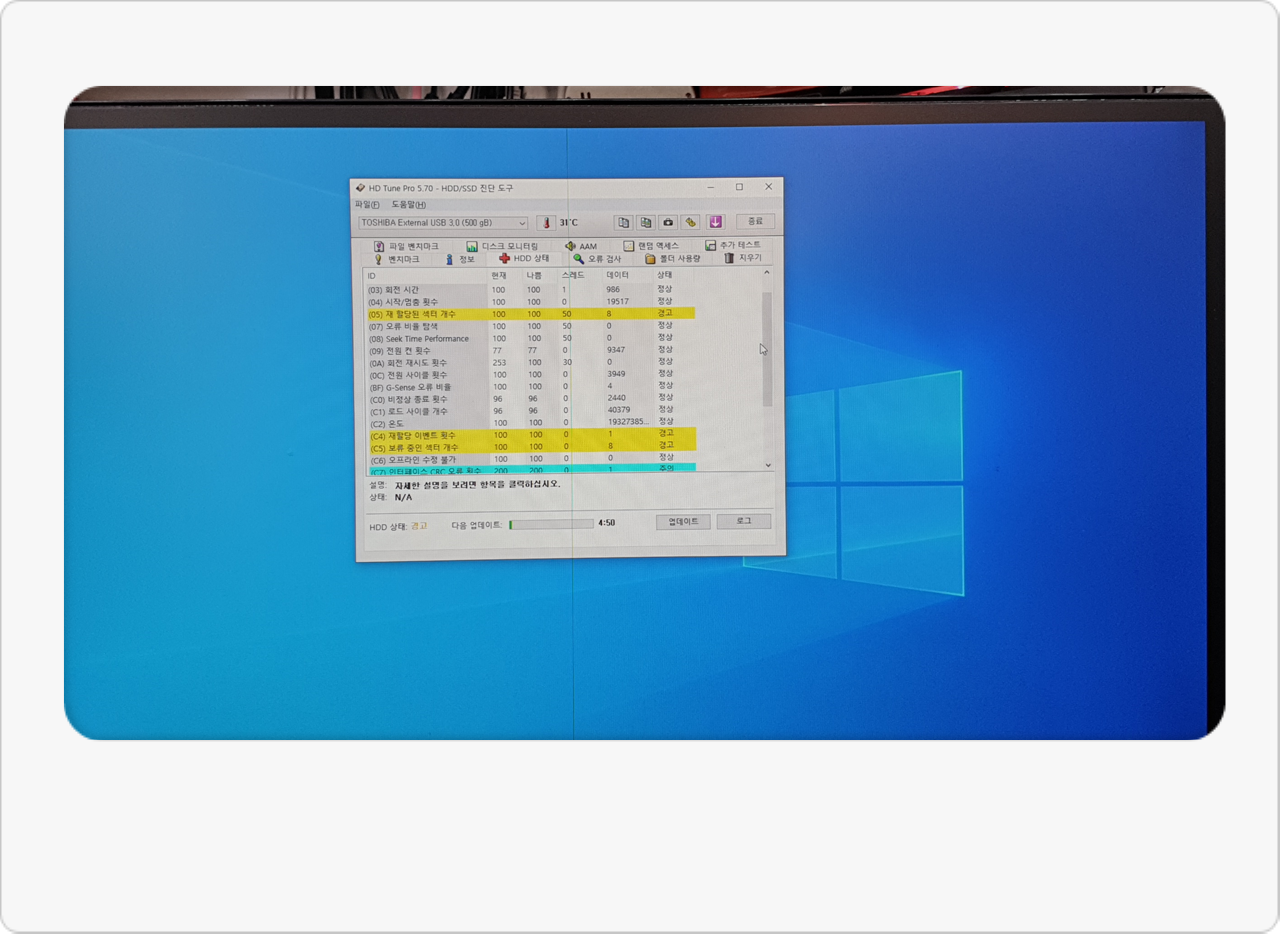The width and height of the screenshot is (1280, 934).
Task: Select the (C1) 로드 사이클 개수 row
Action: [530, 410]
